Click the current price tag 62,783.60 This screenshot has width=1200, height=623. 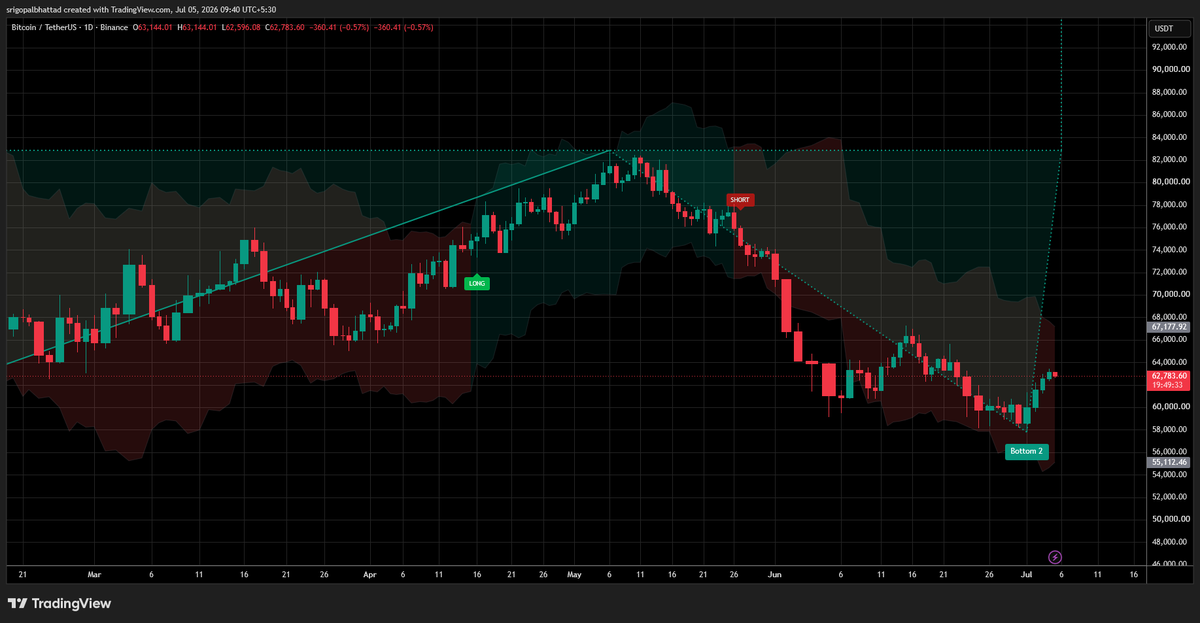point(1169,376)
